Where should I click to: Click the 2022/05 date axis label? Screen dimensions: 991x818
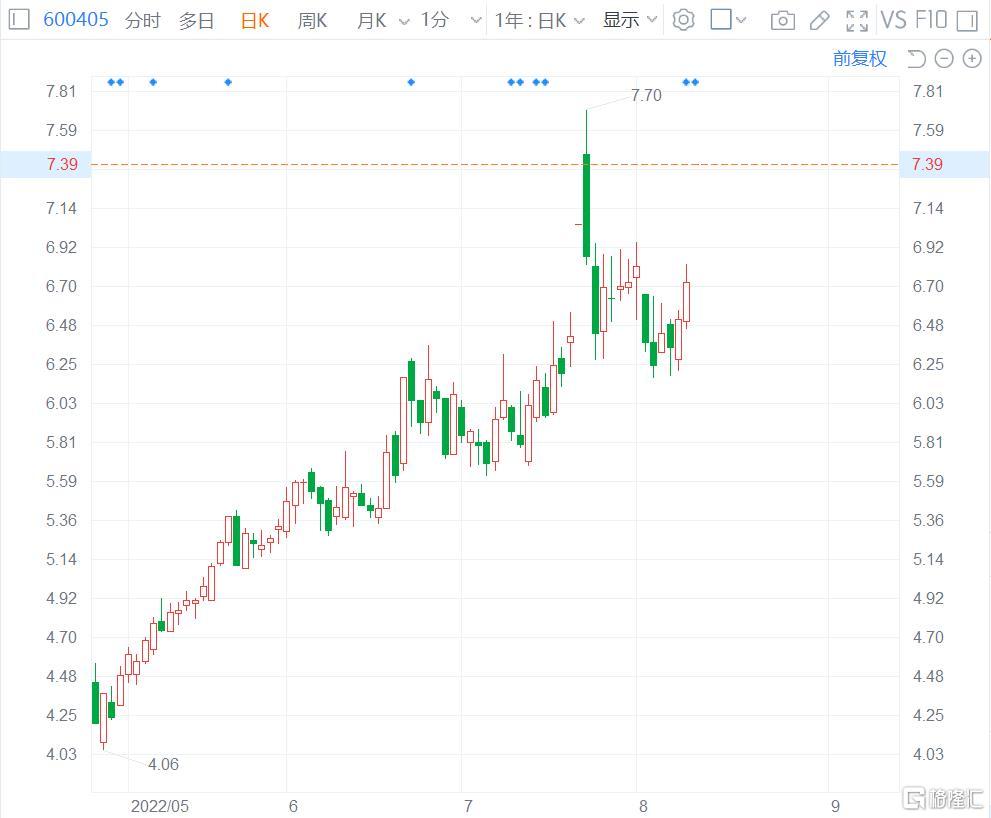pyautogui.click(x=159, y=806)
